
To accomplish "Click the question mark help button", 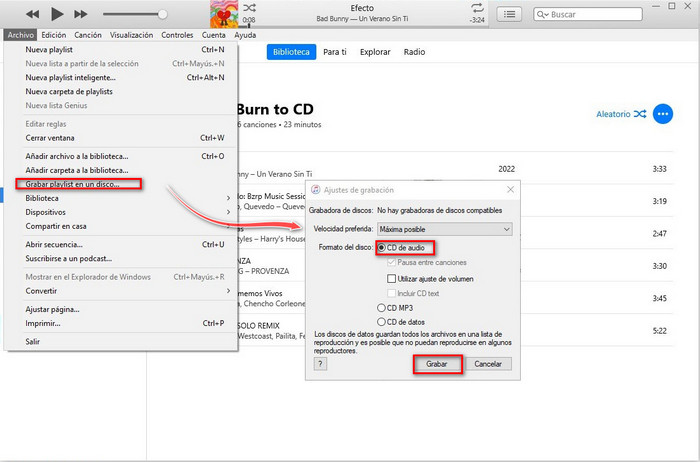I will click(320, 364).
